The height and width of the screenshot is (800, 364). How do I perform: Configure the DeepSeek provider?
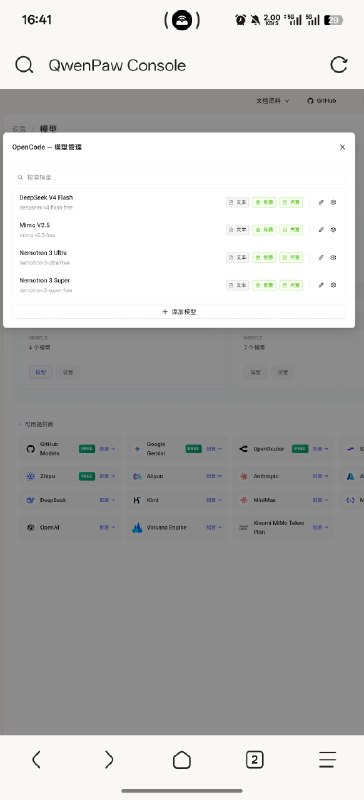[x=107, y=500]
